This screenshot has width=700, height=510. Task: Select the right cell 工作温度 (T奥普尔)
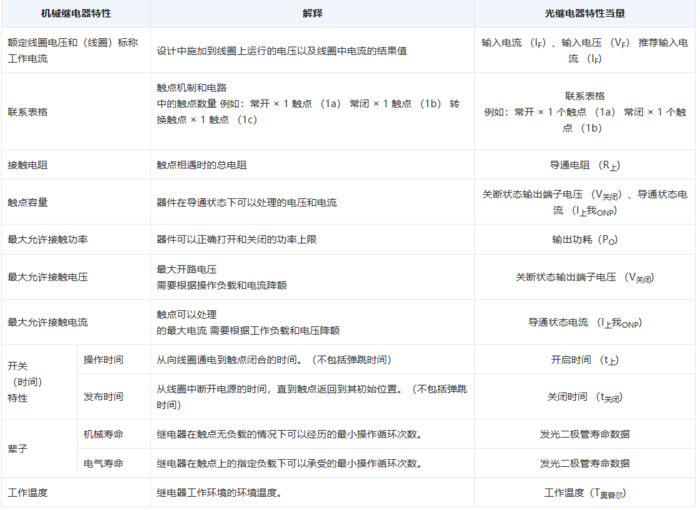tap(584, 493)
